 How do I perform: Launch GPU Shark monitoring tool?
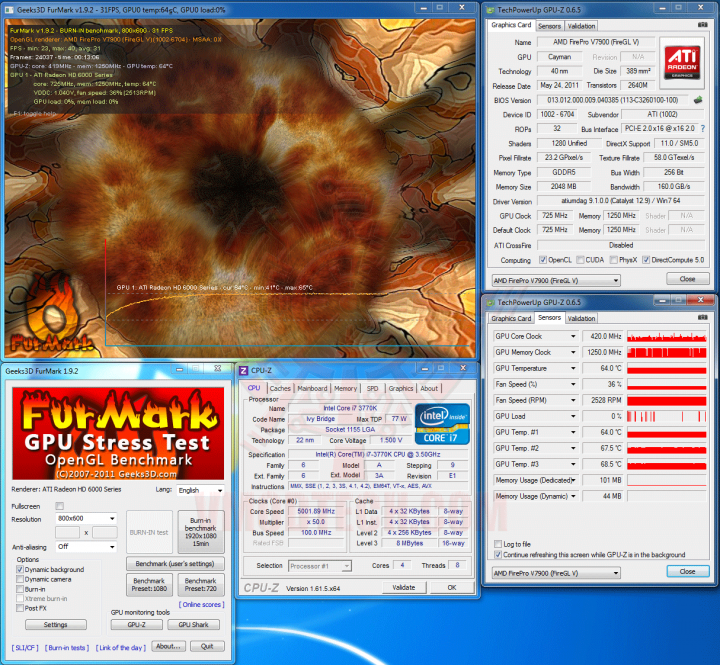tap(193, 625)
